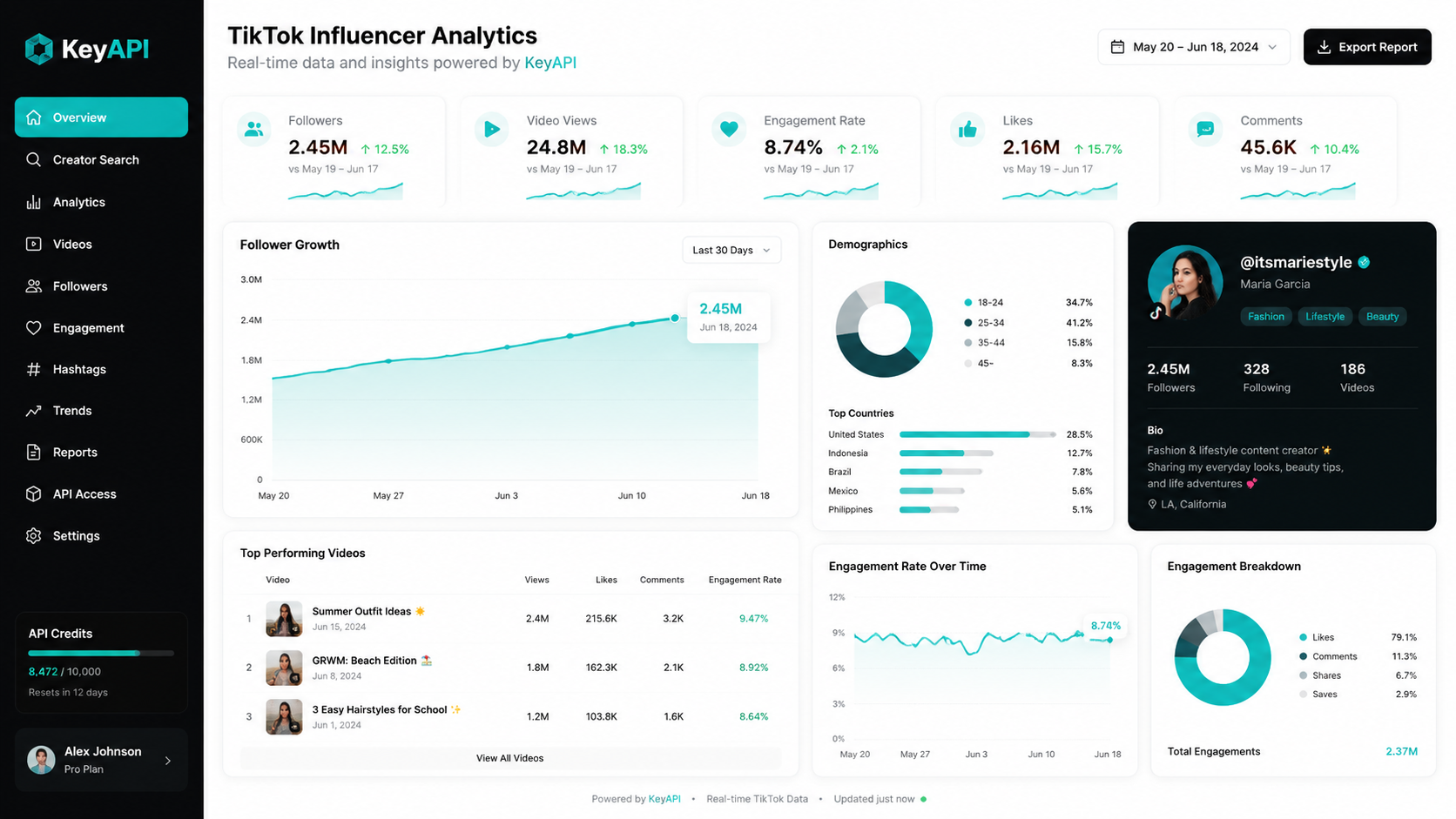
Task: Select the Fashion tag on profile
Action: click(1266, 317)
